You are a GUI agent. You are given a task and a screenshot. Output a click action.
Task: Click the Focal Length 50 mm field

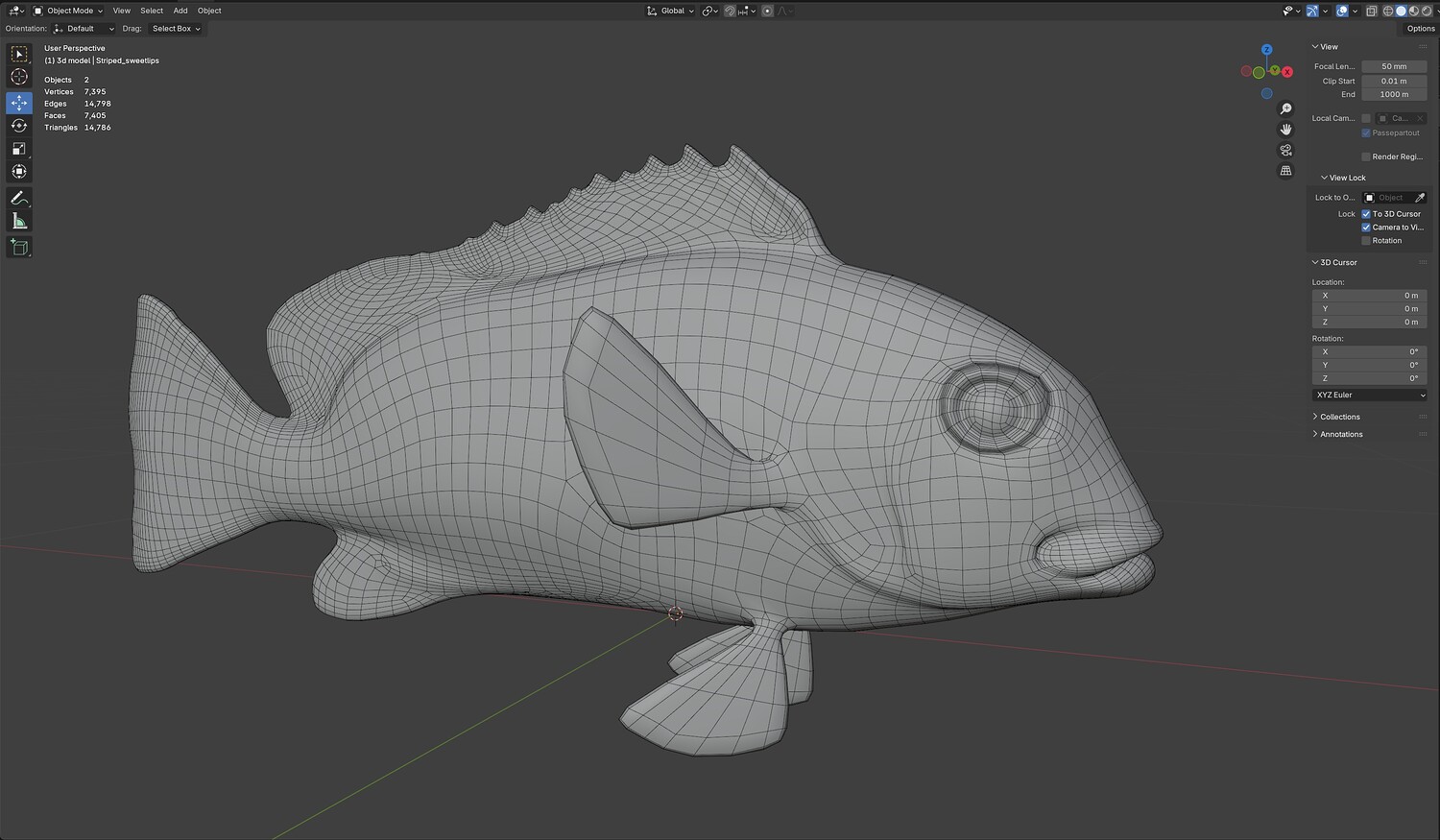click(x=1394, y=66)
